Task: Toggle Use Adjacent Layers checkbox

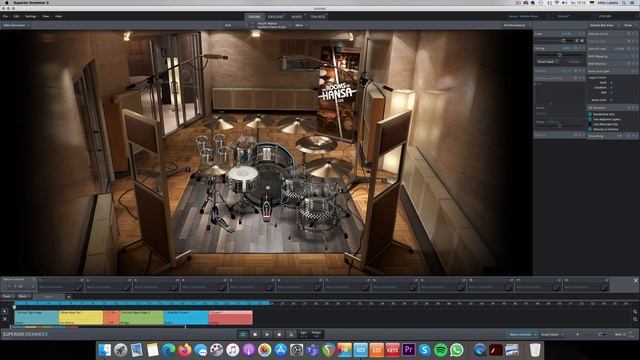Action: [x=590, y=119]
